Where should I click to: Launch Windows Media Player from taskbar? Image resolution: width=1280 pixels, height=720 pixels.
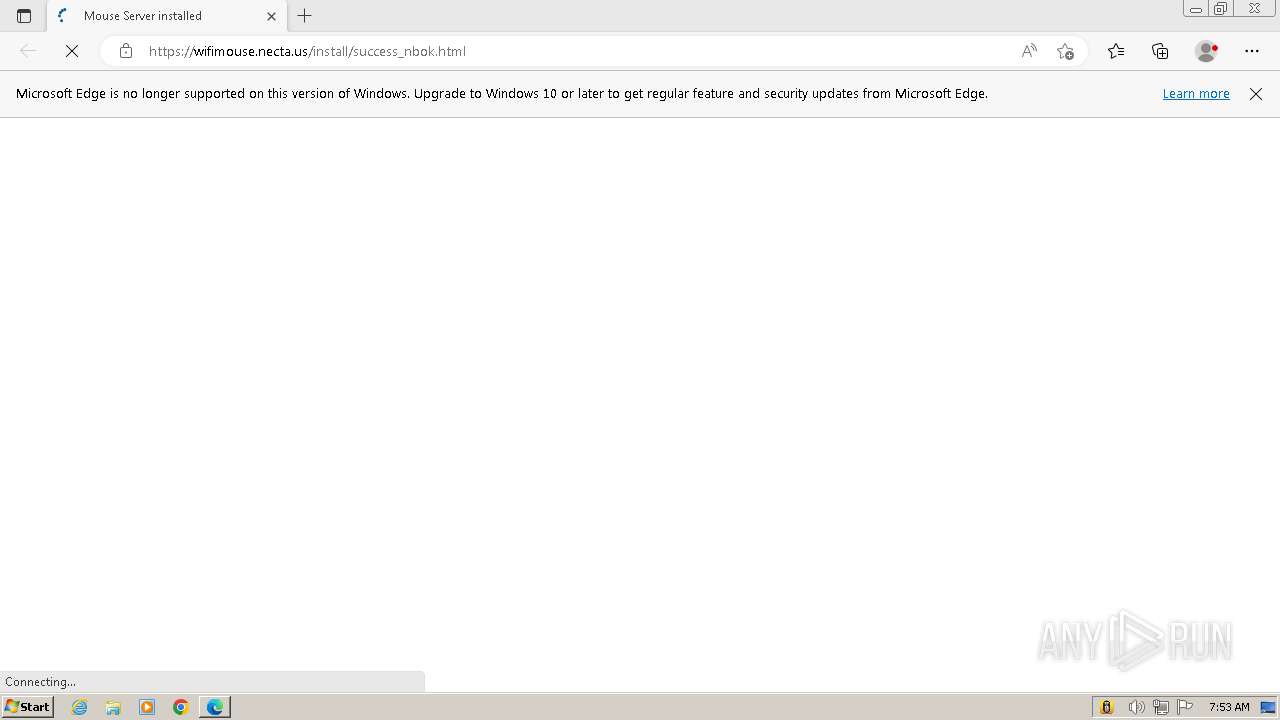(147, 707)
